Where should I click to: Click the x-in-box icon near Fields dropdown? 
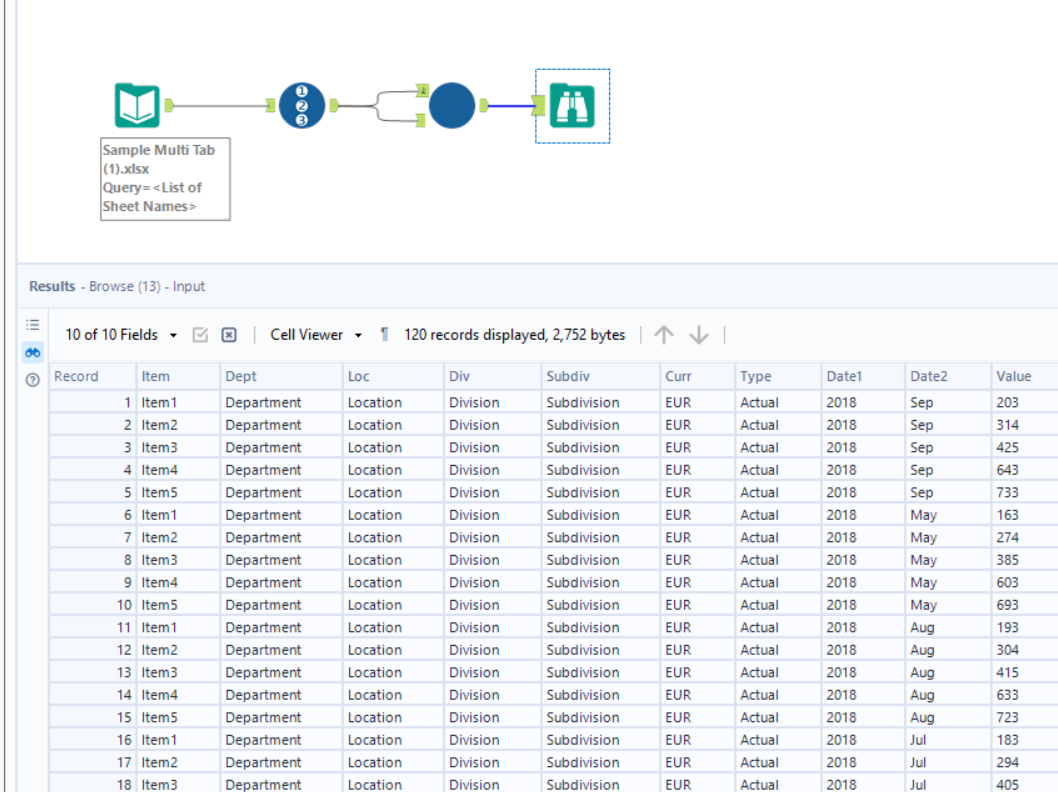(x=228, y=334)
